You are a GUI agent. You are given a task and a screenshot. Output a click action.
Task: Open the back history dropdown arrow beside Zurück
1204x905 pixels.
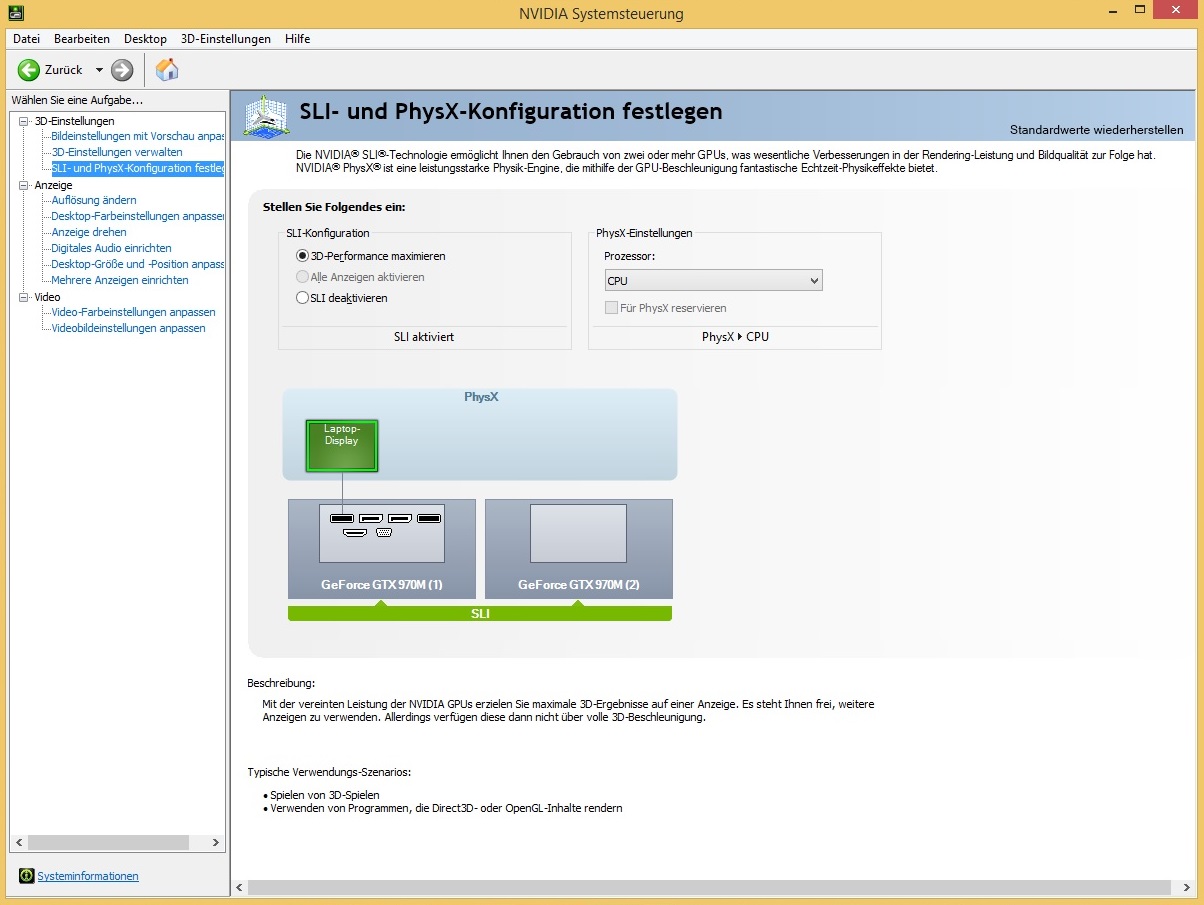click(99, 70)
